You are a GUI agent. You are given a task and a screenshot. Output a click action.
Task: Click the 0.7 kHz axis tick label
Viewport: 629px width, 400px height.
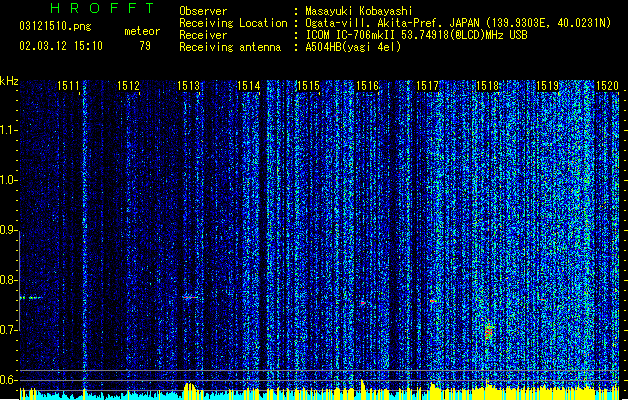click(9, 330)
